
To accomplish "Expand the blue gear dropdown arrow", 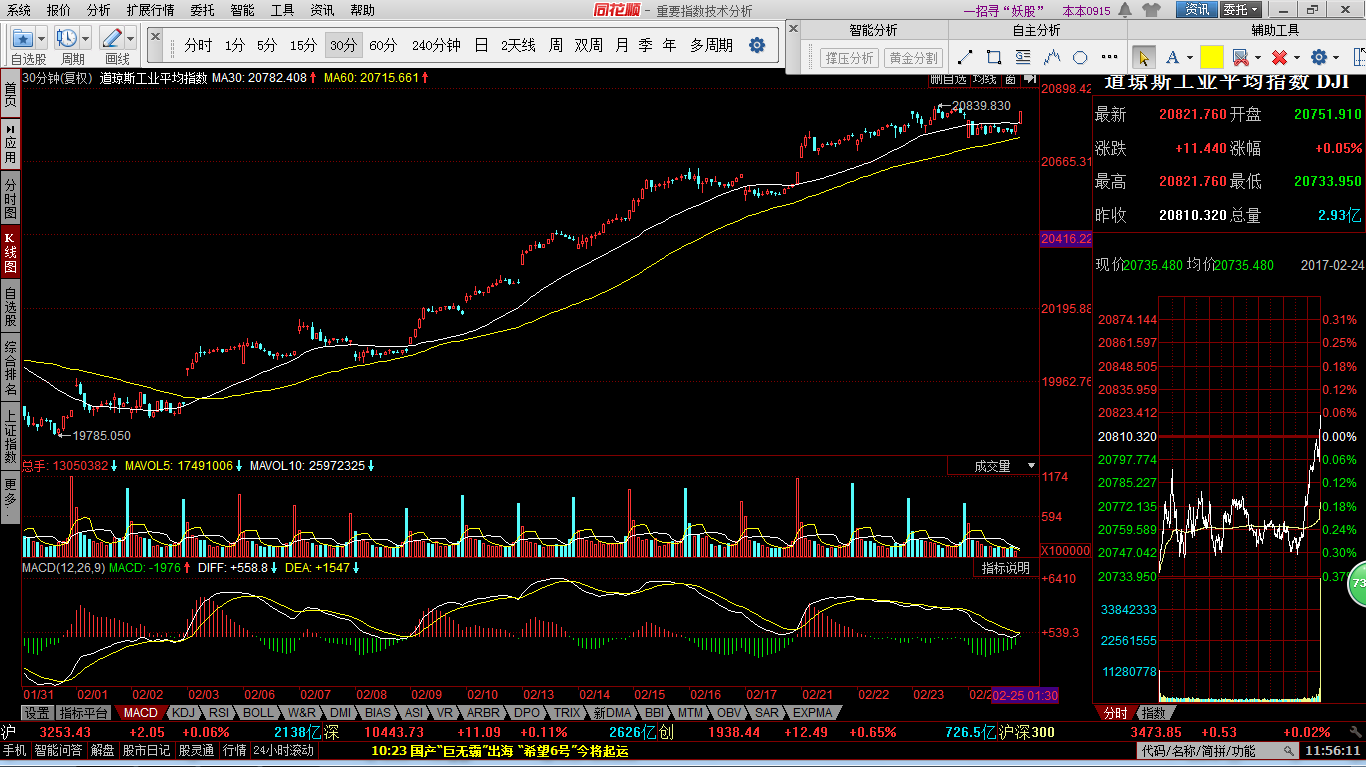I will [1336, 57].
